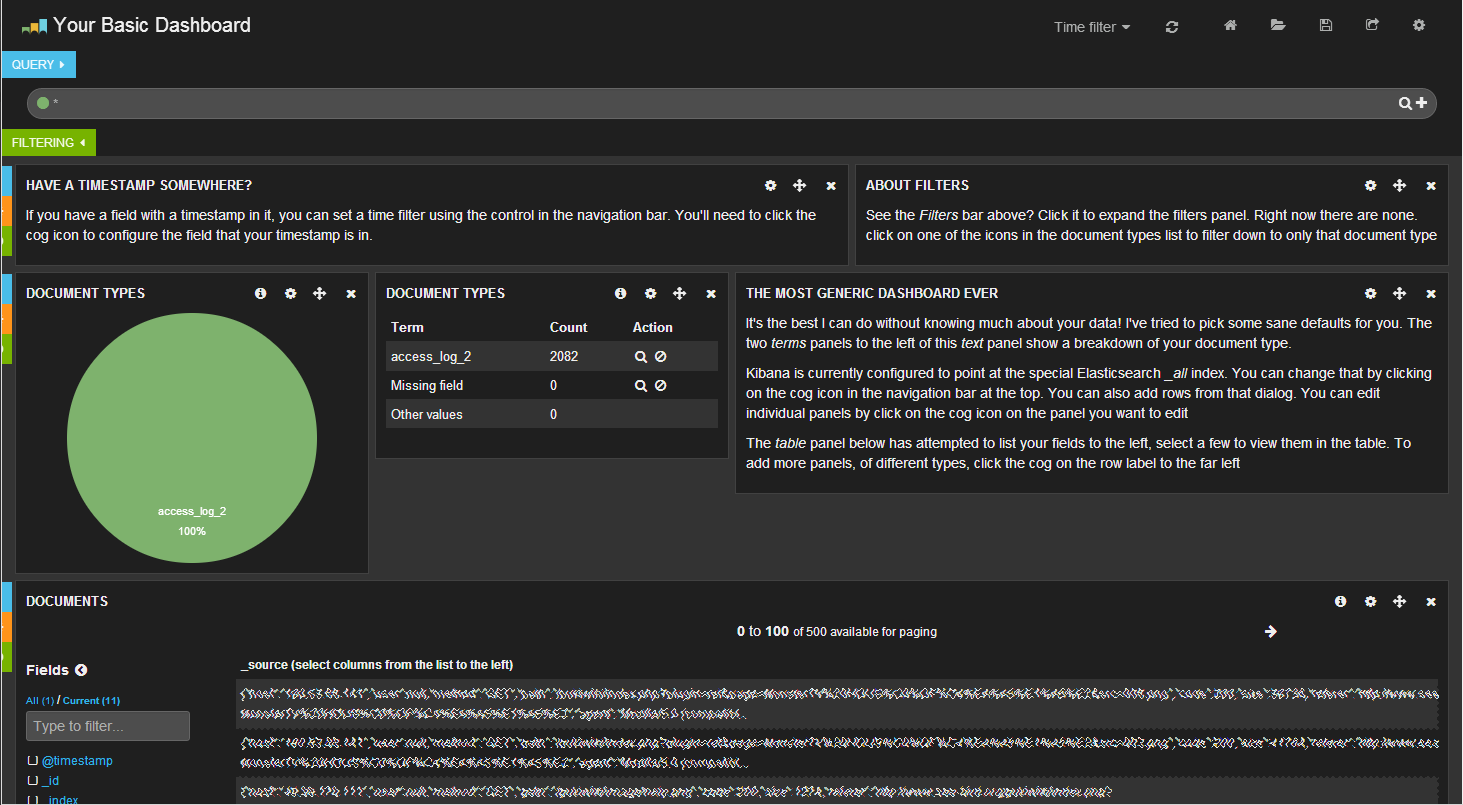Save the dashboard using the save icon
This screenshot has width=1463, height=805.
(x=1325, y=24)
